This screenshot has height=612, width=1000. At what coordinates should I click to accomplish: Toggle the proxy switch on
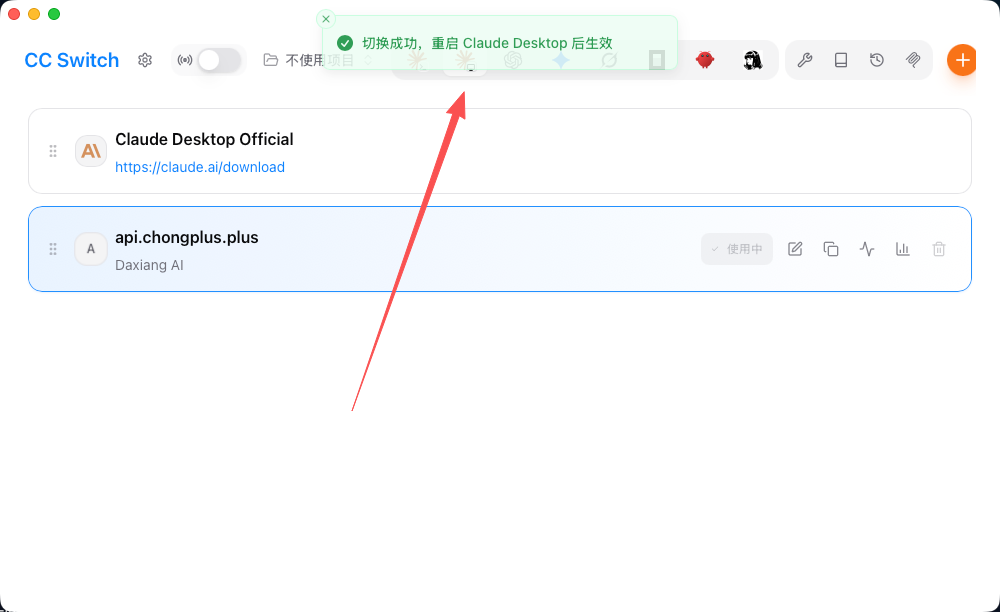219,60
